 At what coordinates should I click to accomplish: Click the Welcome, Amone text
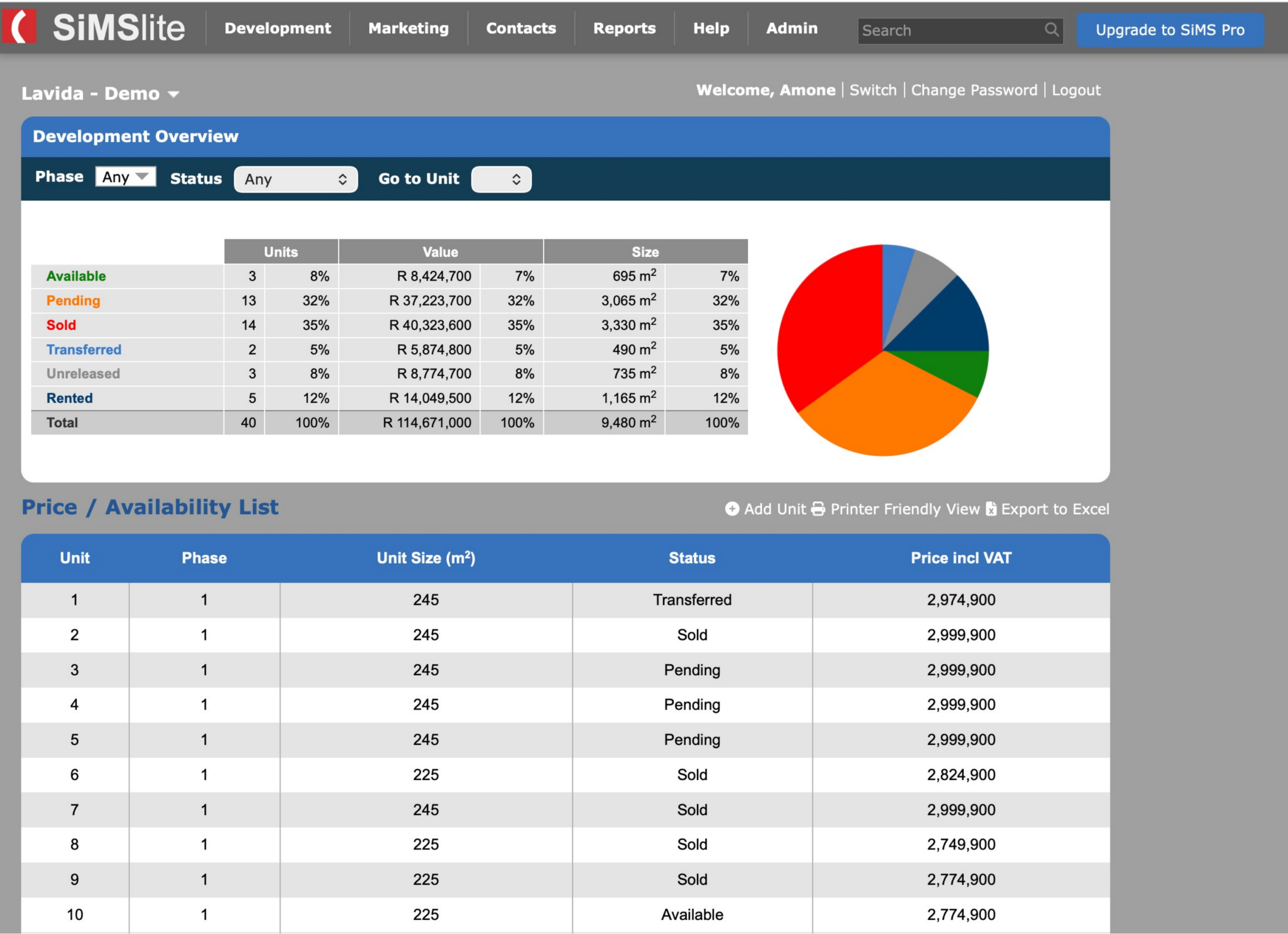pos(766,90)
